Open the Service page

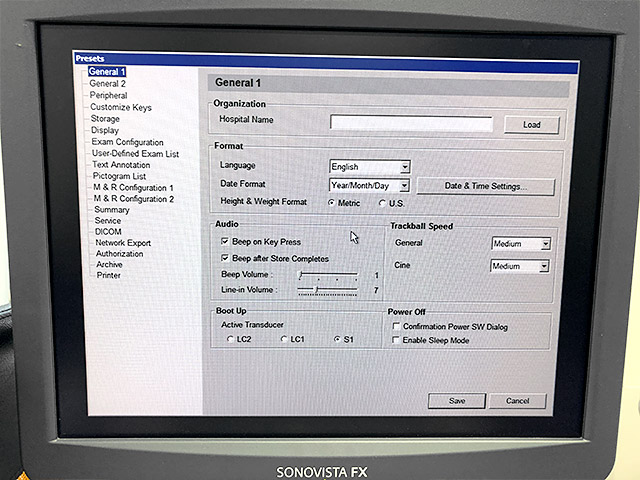(108, 221)
